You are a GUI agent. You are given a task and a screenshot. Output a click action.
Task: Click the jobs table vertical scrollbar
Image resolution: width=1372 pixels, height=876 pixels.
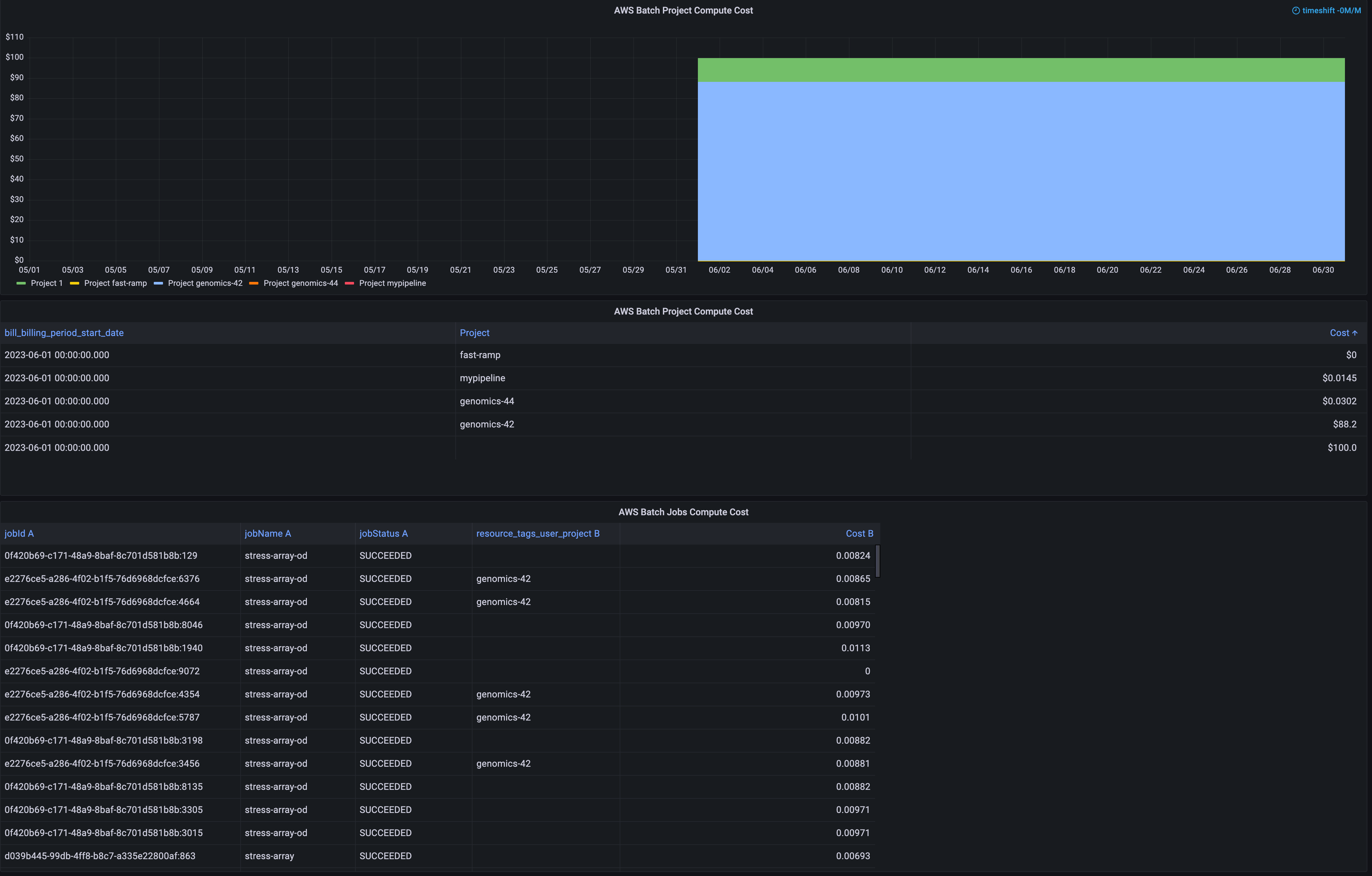pyautogui.click(x=877, y=561)
